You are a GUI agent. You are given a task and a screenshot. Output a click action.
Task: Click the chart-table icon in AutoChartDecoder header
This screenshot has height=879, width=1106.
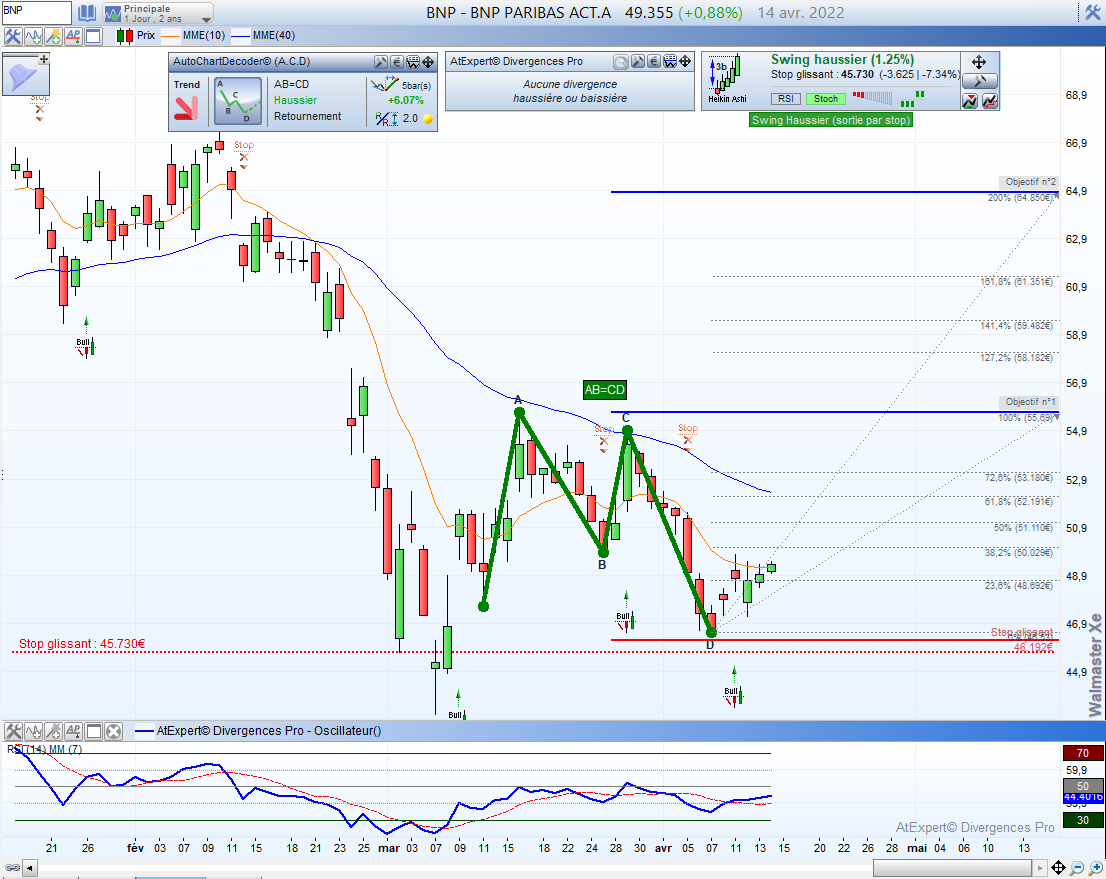coord(413,62)
